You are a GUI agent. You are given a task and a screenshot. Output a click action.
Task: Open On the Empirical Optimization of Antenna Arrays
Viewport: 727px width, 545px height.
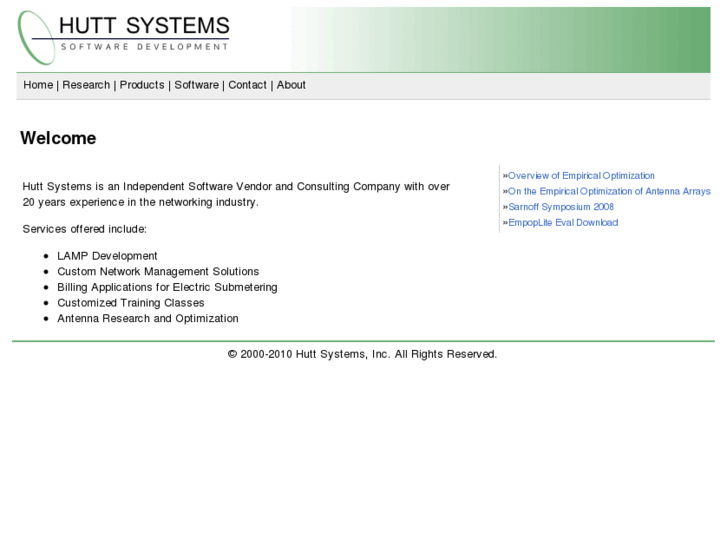609,191
